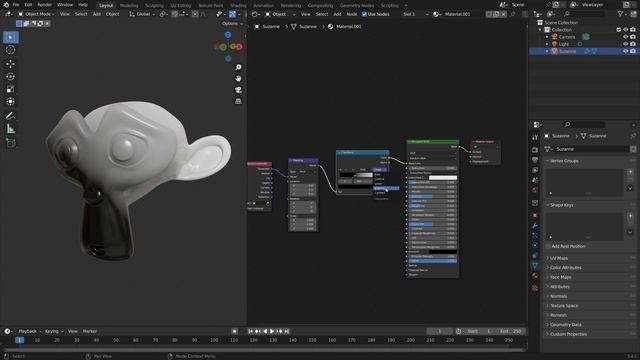The width and height of the screenshot is (640, 360).
Task: Select the 3D Cursor tool
Action: coord(11,50)
